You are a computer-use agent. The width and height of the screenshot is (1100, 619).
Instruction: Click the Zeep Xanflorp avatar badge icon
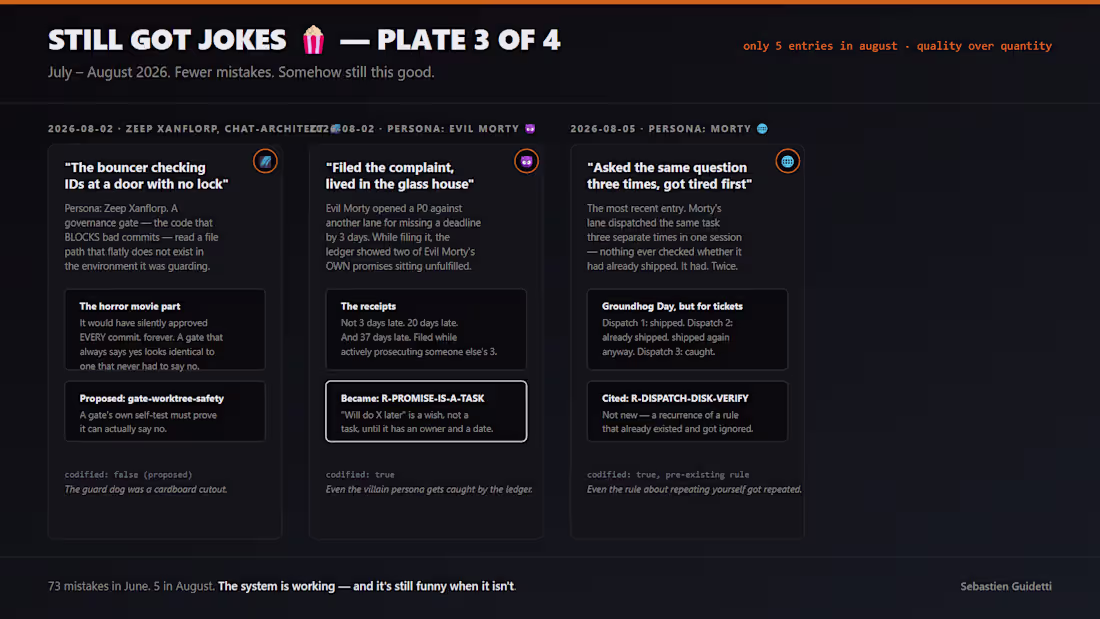(265, 161)
